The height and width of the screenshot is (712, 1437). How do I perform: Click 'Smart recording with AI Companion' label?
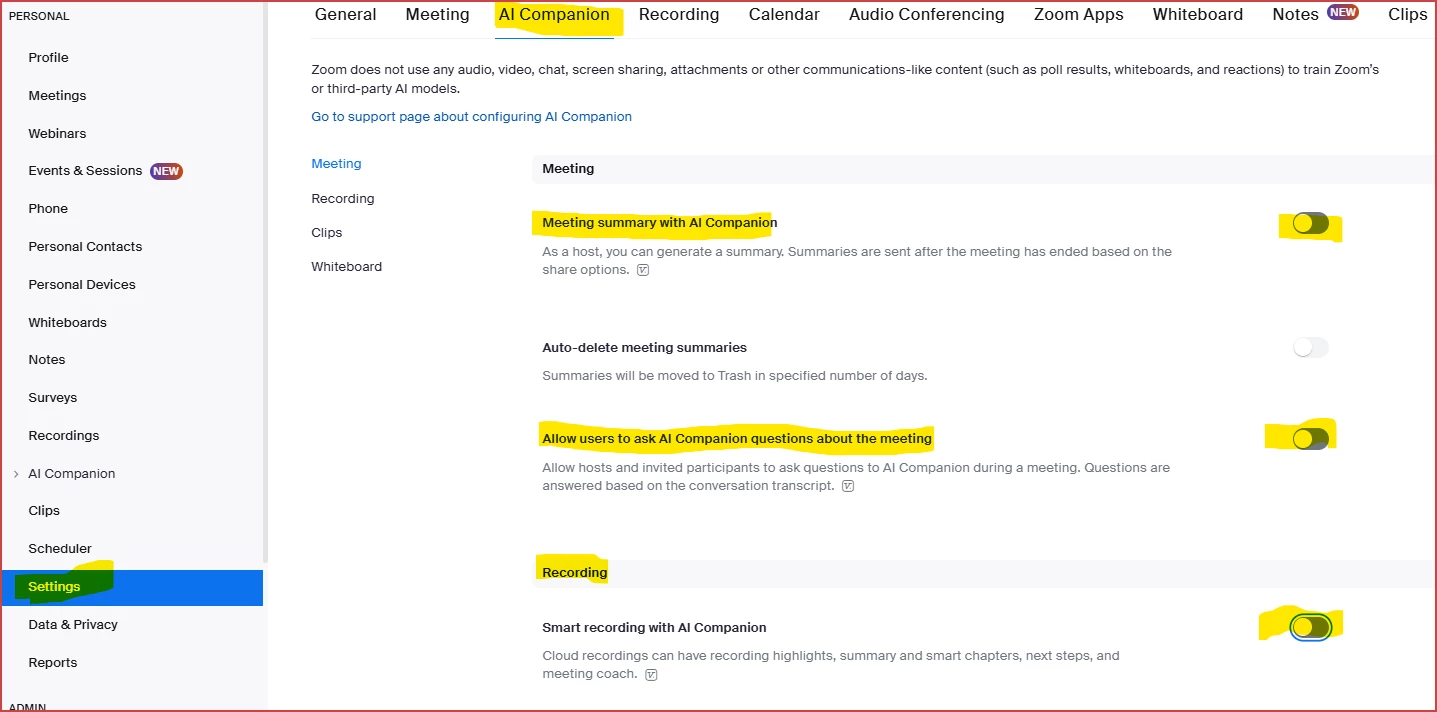click(x=654, y=628)
